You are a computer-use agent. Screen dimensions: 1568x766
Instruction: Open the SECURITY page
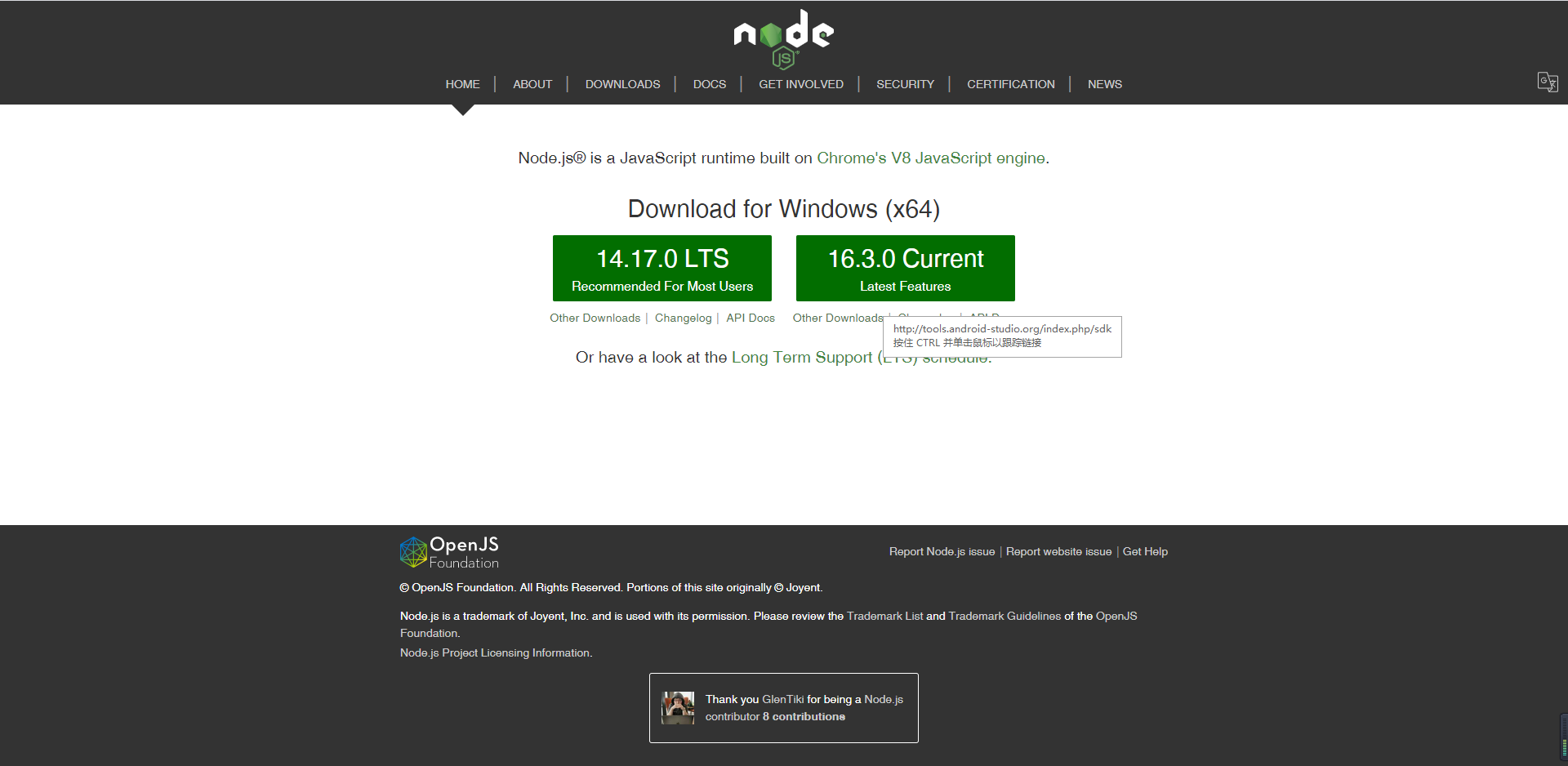(x=905, y=84)
